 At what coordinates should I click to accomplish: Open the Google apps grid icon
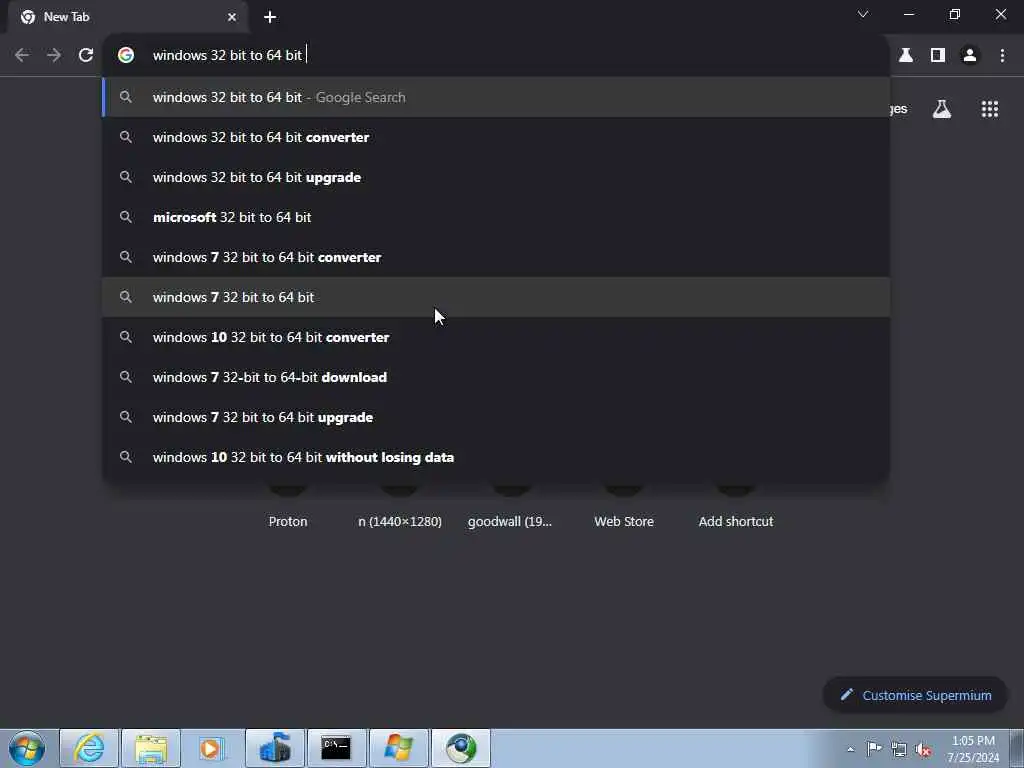pyautogui.click(x=990, y=109)
